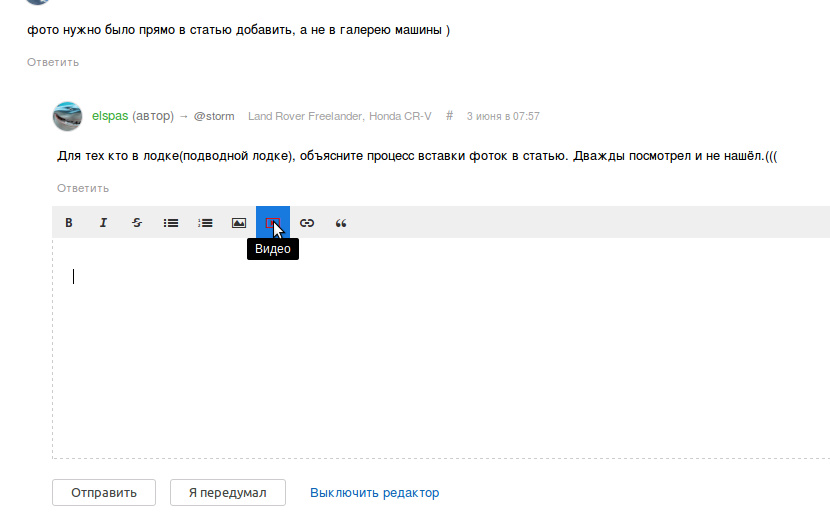Click the comment text 'Для тех кто в лодке'
This screenshot has width=830, height=514.
pos(417,156)
